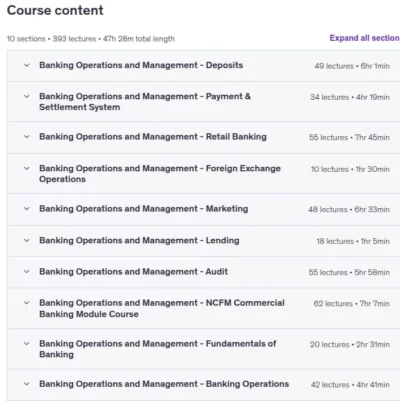This screenshot has height=401, width=400.
Task: Expand the Audit section chevron
Action: point(27,272)
